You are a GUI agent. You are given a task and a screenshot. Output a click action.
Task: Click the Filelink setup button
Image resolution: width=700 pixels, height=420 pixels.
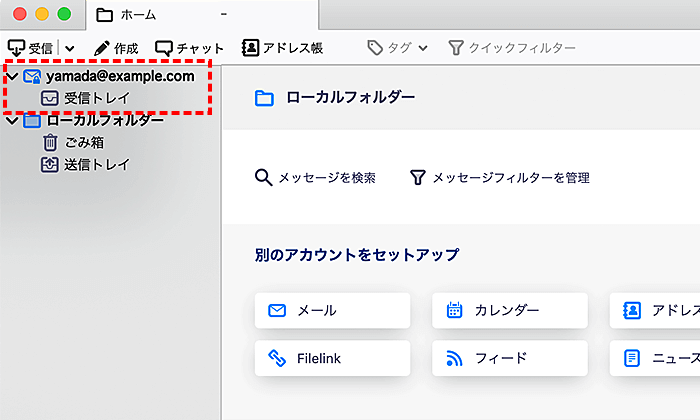(332, 358)
